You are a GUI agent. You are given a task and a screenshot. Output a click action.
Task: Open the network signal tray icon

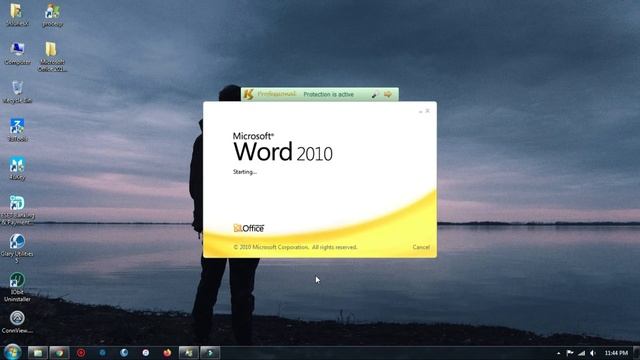coord(582,353)
